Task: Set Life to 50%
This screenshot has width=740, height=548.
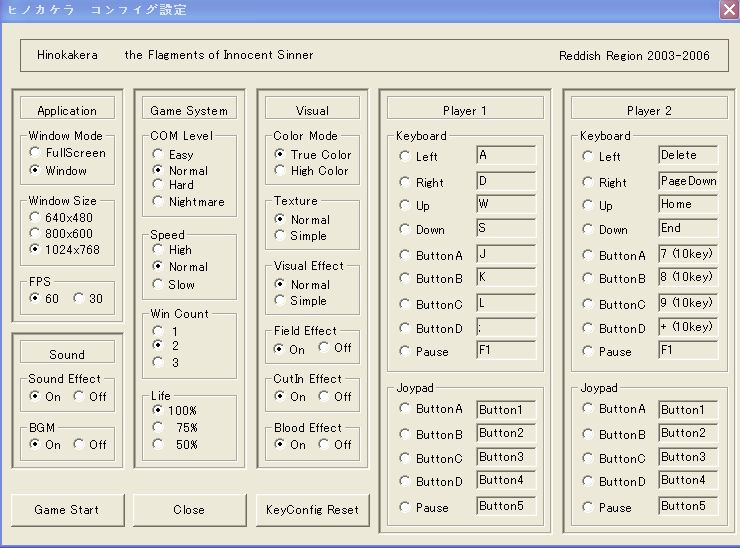Action: click(x=158, y=444)
